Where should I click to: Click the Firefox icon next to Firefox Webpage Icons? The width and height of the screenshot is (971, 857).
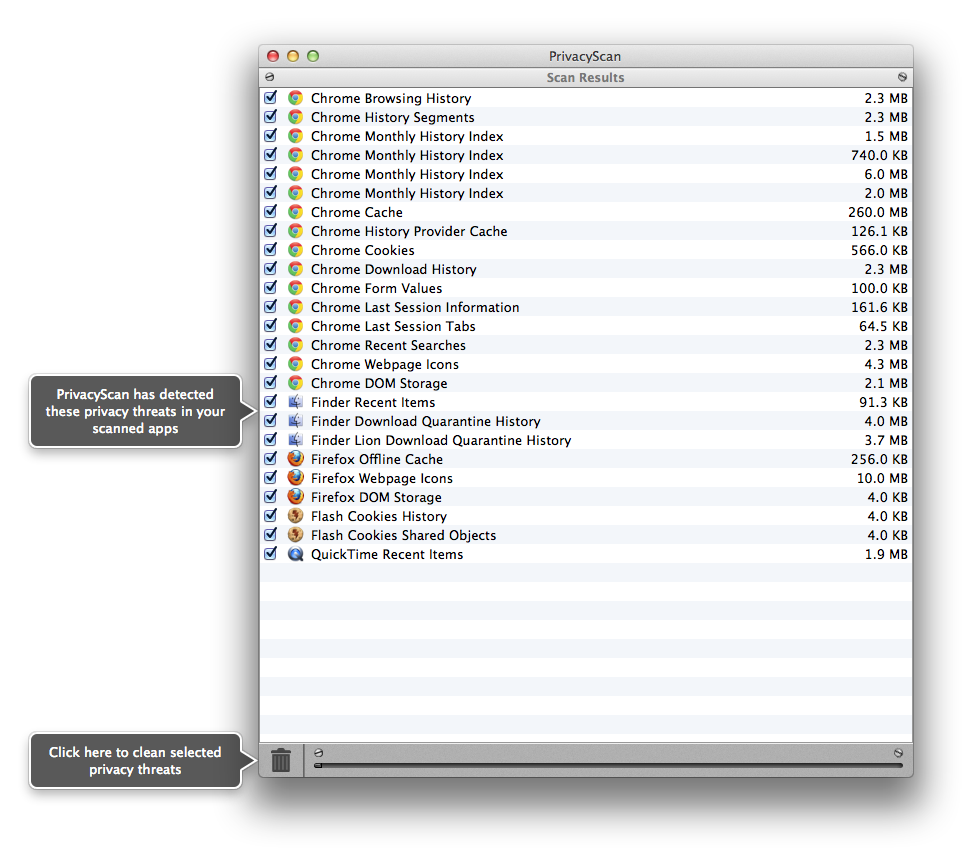295,478
